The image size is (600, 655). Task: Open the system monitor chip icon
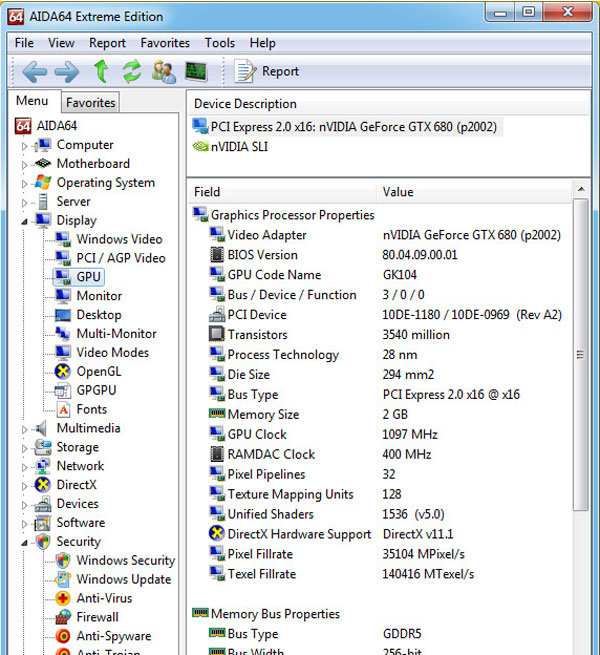(x=196, y=71)
